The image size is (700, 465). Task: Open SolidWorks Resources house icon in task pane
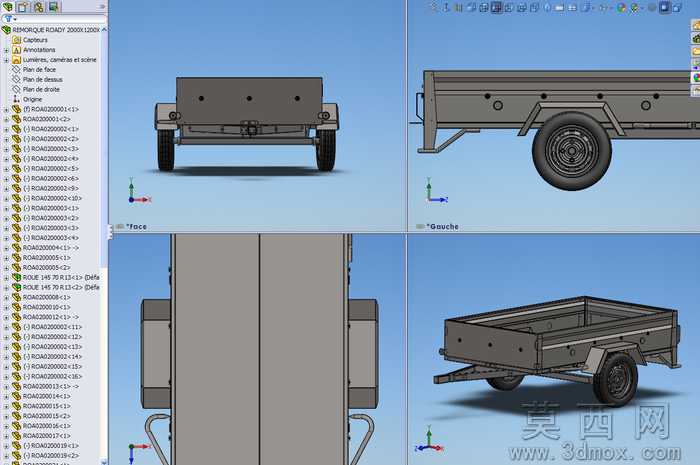(696, 26)
